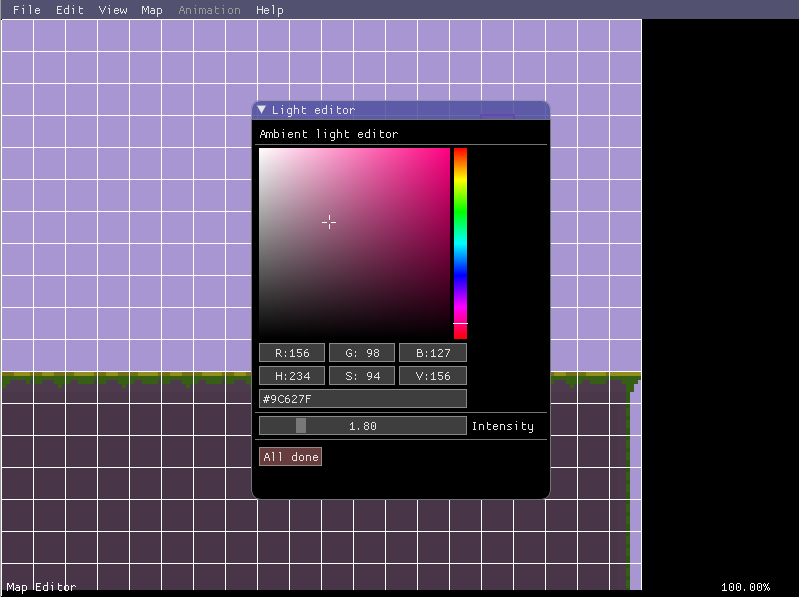799x597 pixels.
Task: Open the Map menu
Action: [152, 10]
